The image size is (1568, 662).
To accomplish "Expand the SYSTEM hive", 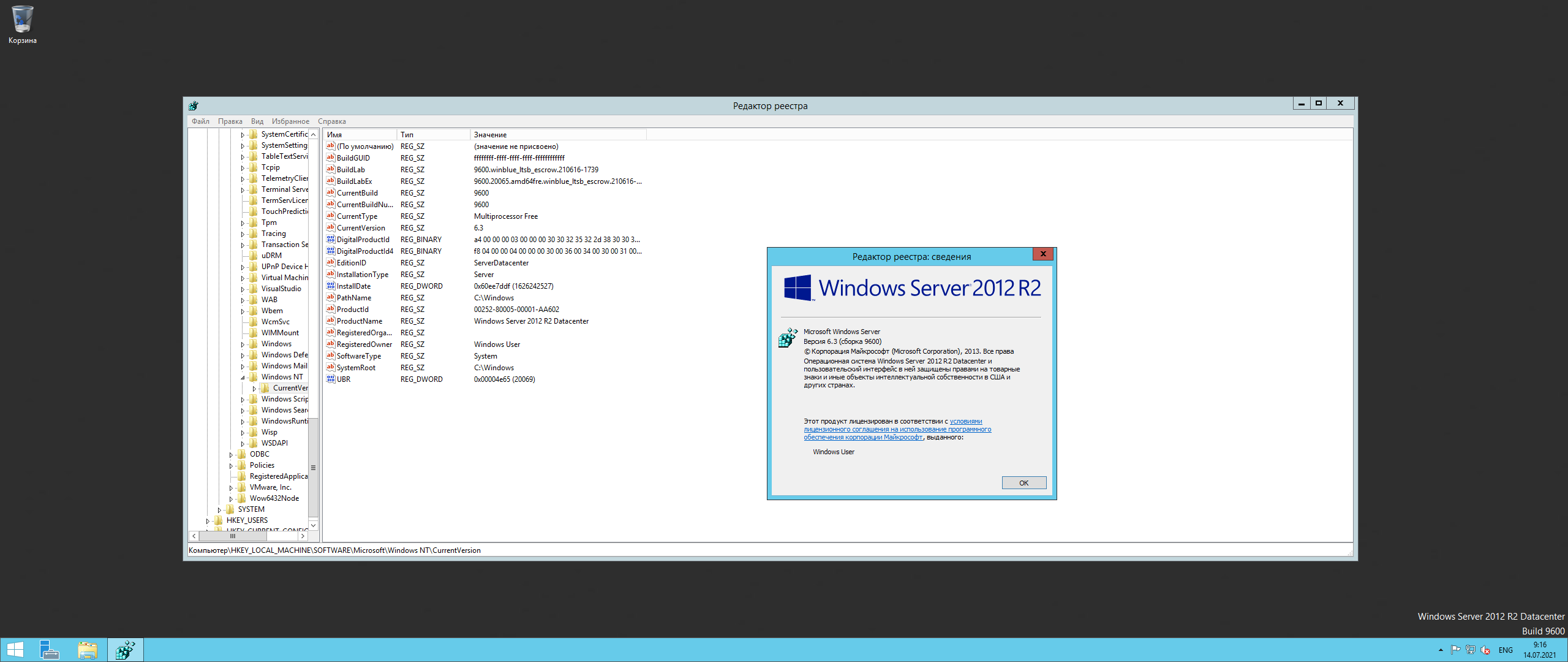I will click(219, 510).
